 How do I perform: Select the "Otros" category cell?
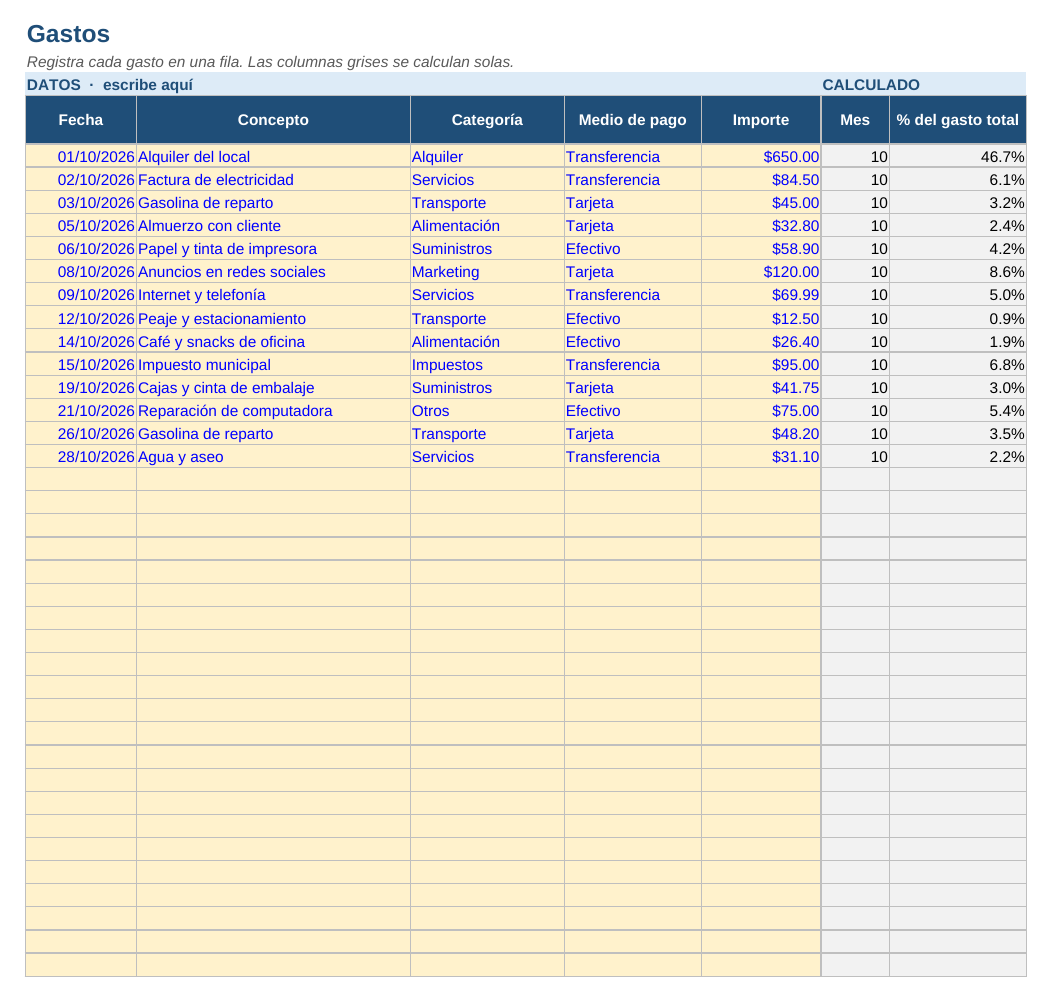(x=487, y=411)
